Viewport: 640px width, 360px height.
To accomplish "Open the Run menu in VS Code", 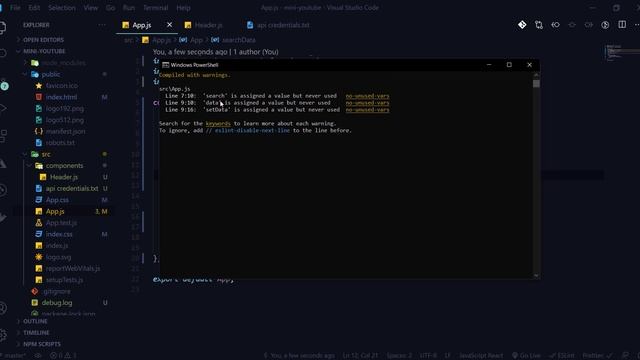I will [x=129, y=8].
